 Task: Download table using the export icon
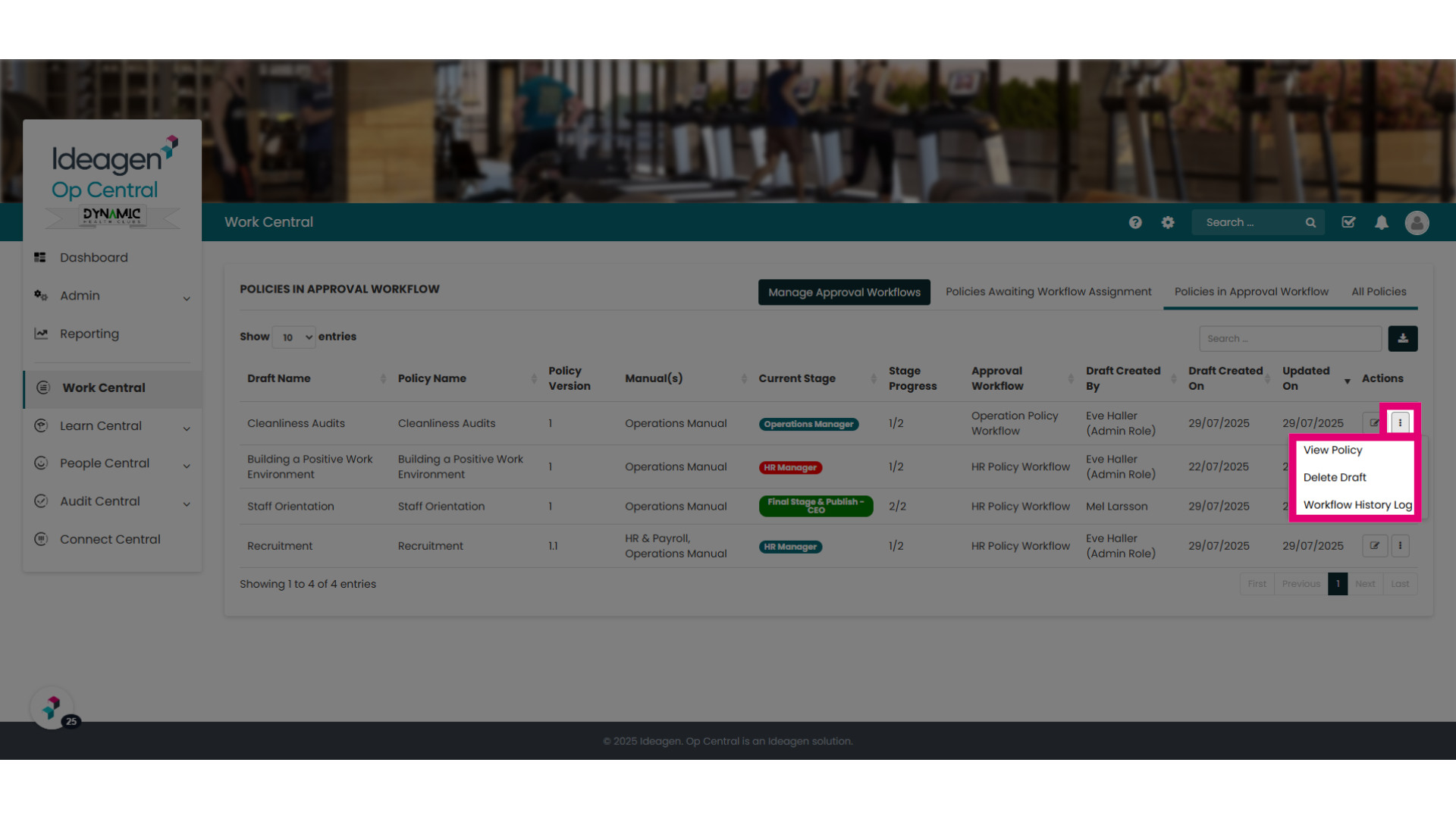point(1403,338)
